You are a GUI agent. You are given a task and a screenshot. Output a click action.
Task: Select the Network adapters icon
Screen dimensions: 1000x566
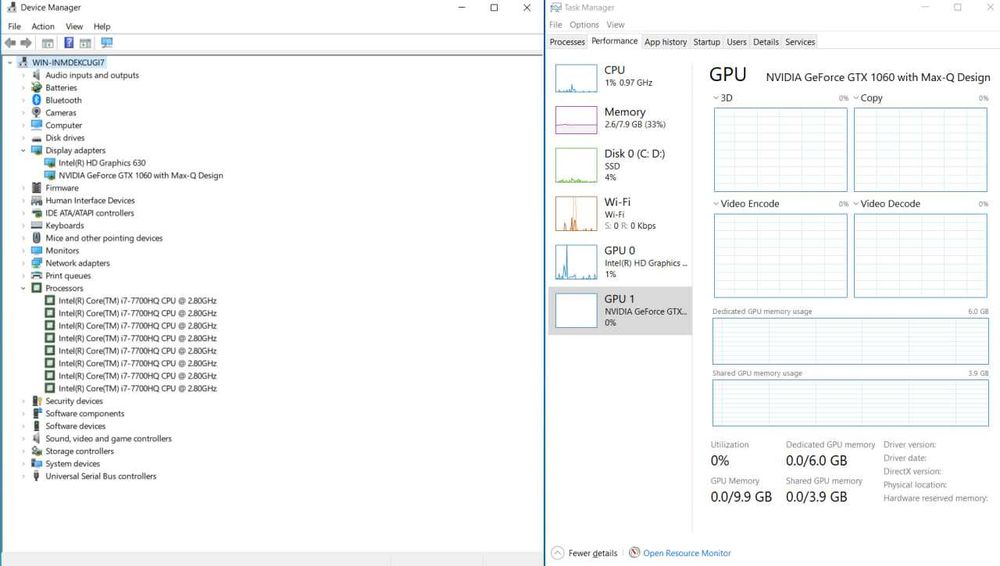(x=36, y=263)
